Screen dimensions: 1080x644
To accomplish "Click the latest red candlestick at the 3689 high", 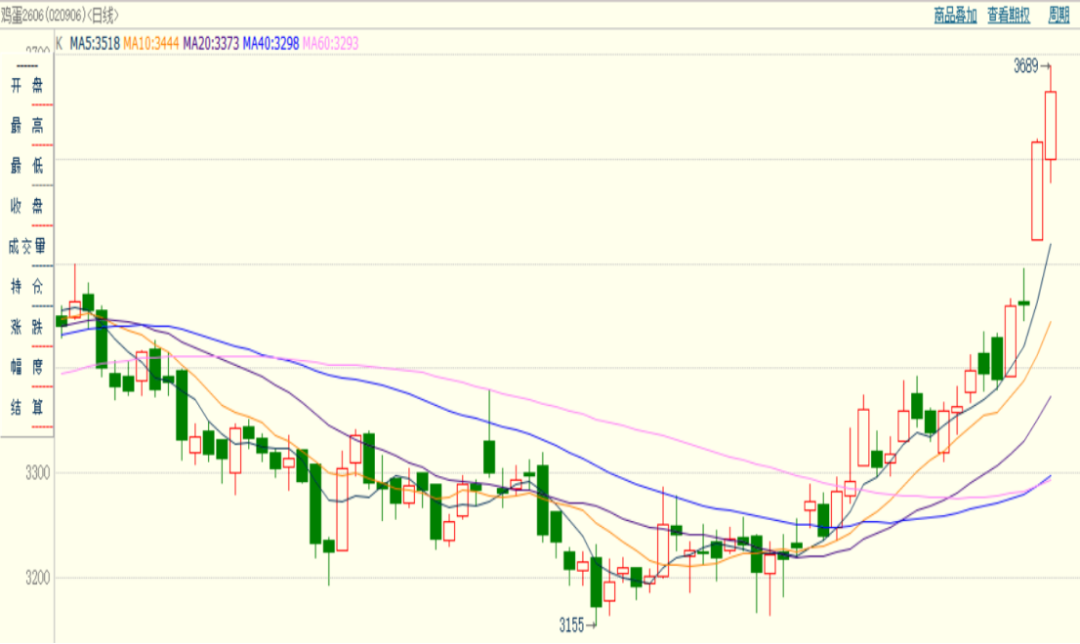I will pos(1050,125).
